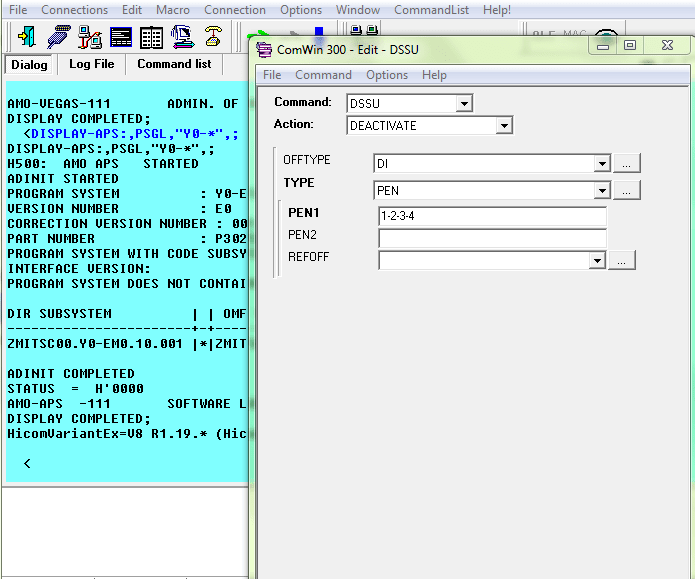The height and width of the screenshot is (579, 695).
Task: Click the serial cable connector icon
Action: coord(59,37)
